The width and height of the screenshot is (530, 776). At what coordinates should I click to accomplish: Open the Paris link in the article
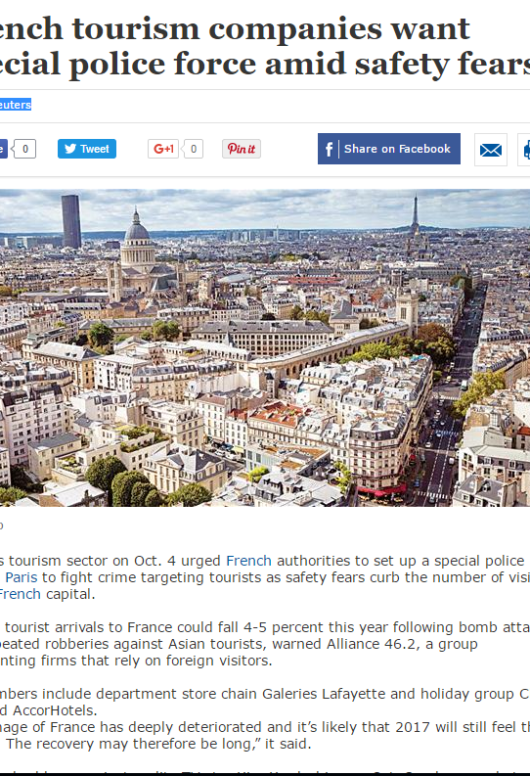click(21, 578)
